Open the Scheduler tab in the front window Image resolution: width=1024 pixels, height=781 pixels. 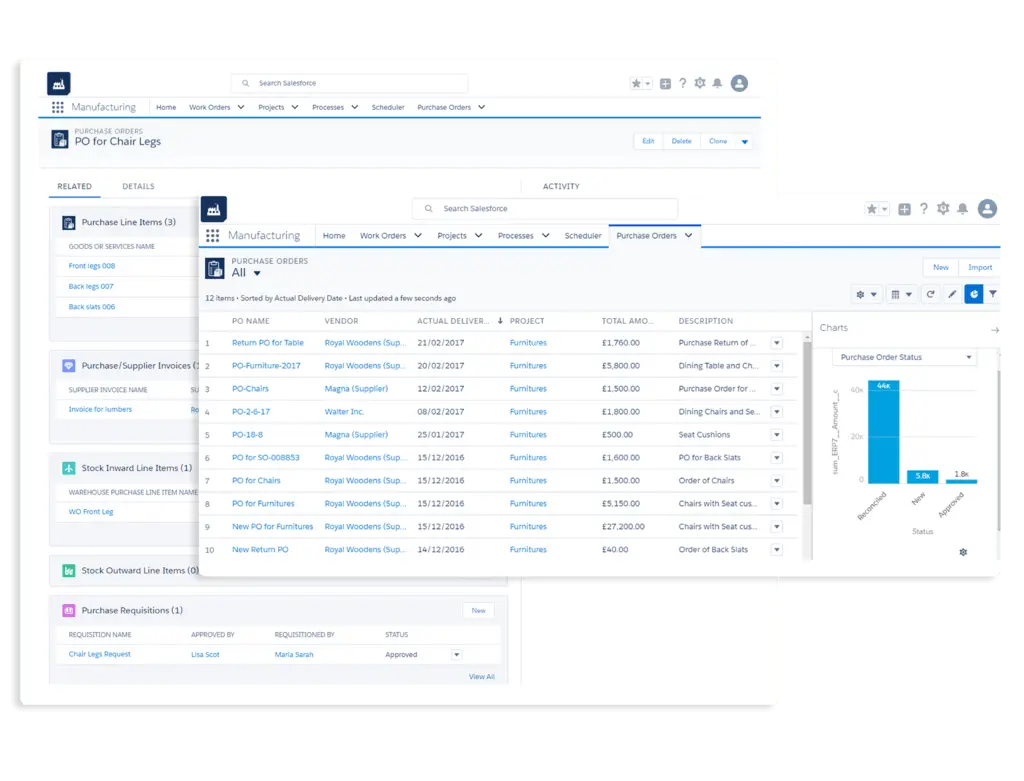pyautogui.click(x=583, y=236)
